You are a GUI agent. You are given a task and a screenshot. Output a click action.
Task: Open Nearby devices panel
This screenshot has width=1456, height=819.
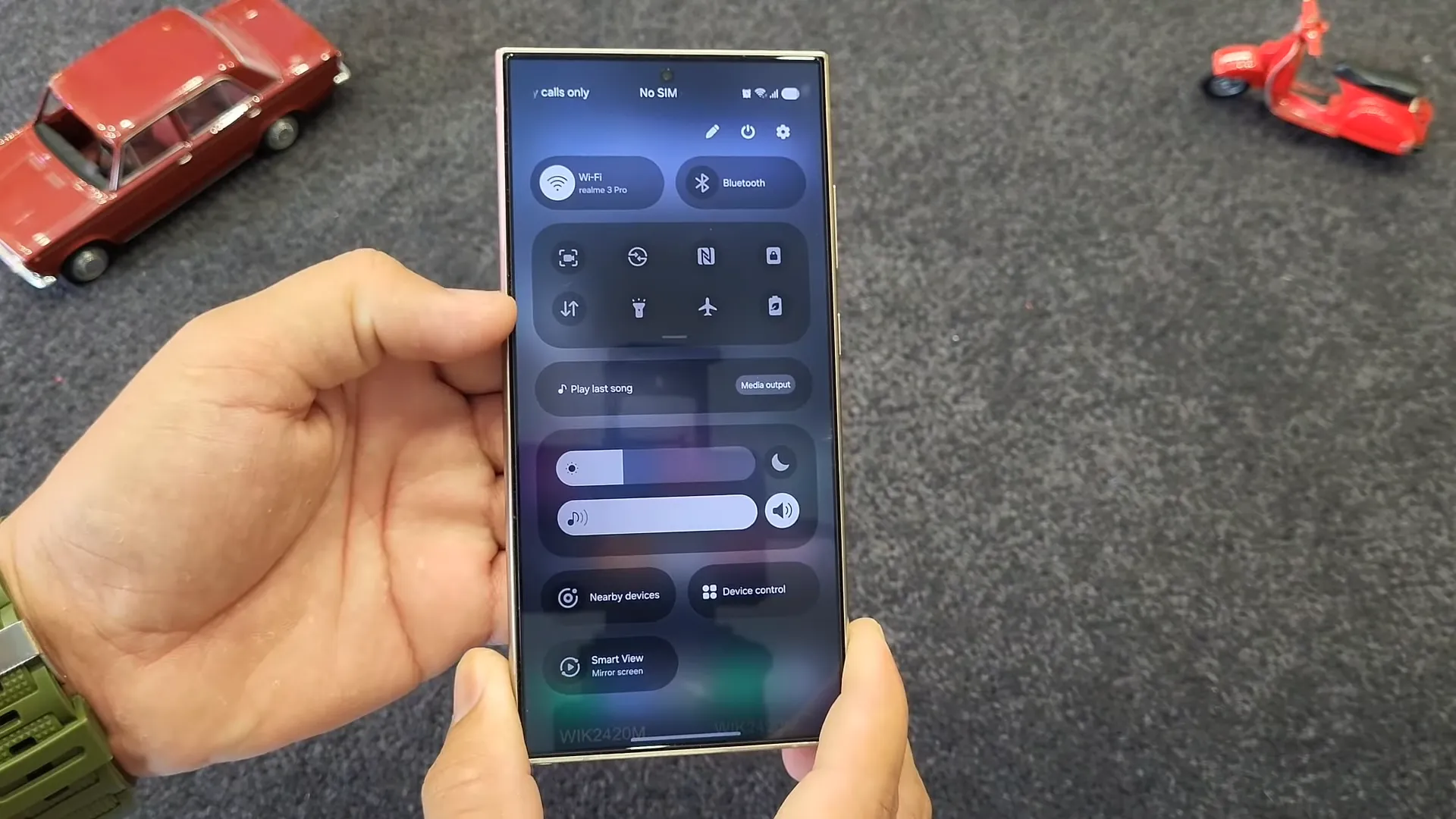point(610,595)
